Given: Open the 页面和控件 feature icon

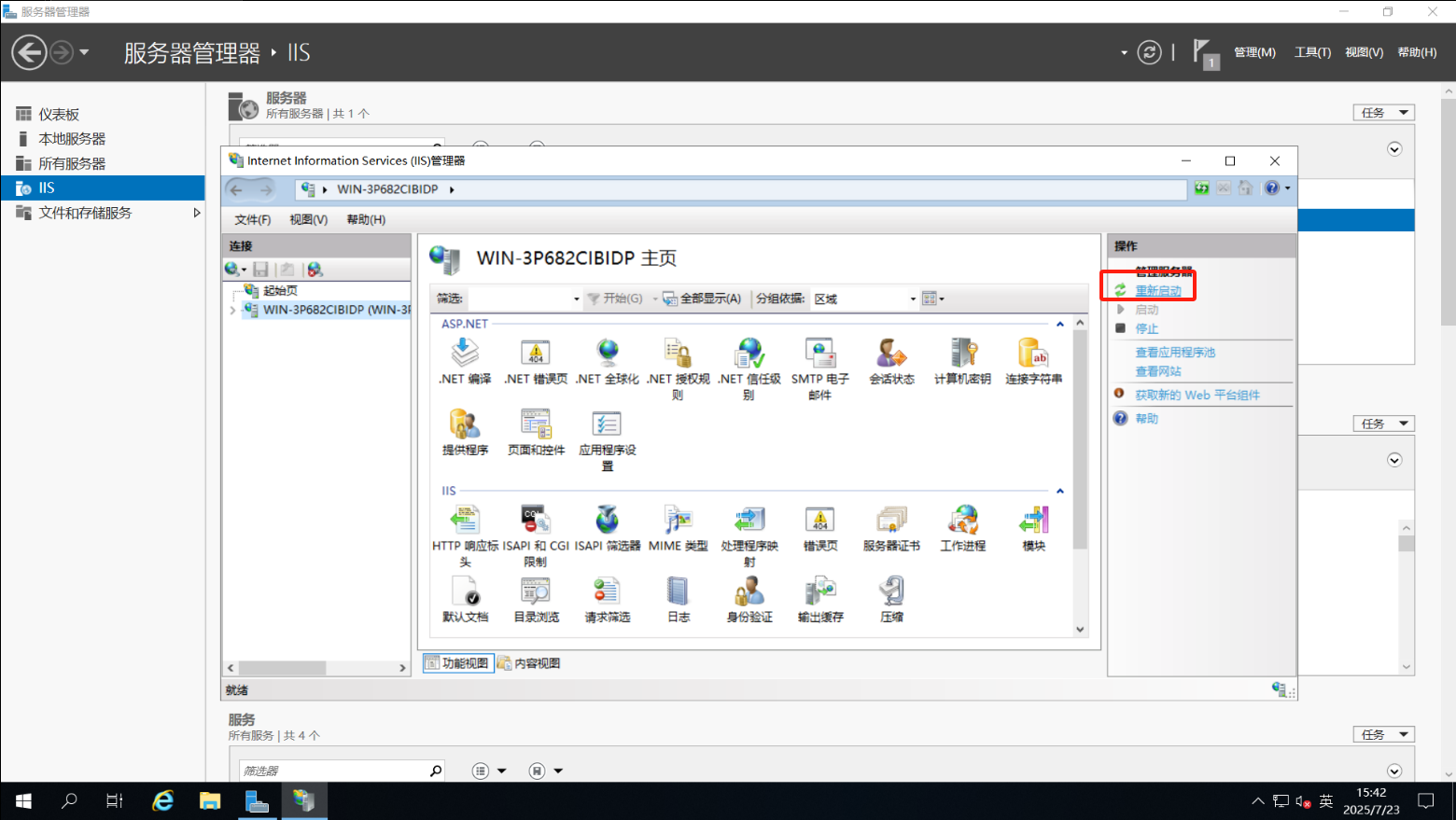Looking at the screenshot, I should 536,424.
